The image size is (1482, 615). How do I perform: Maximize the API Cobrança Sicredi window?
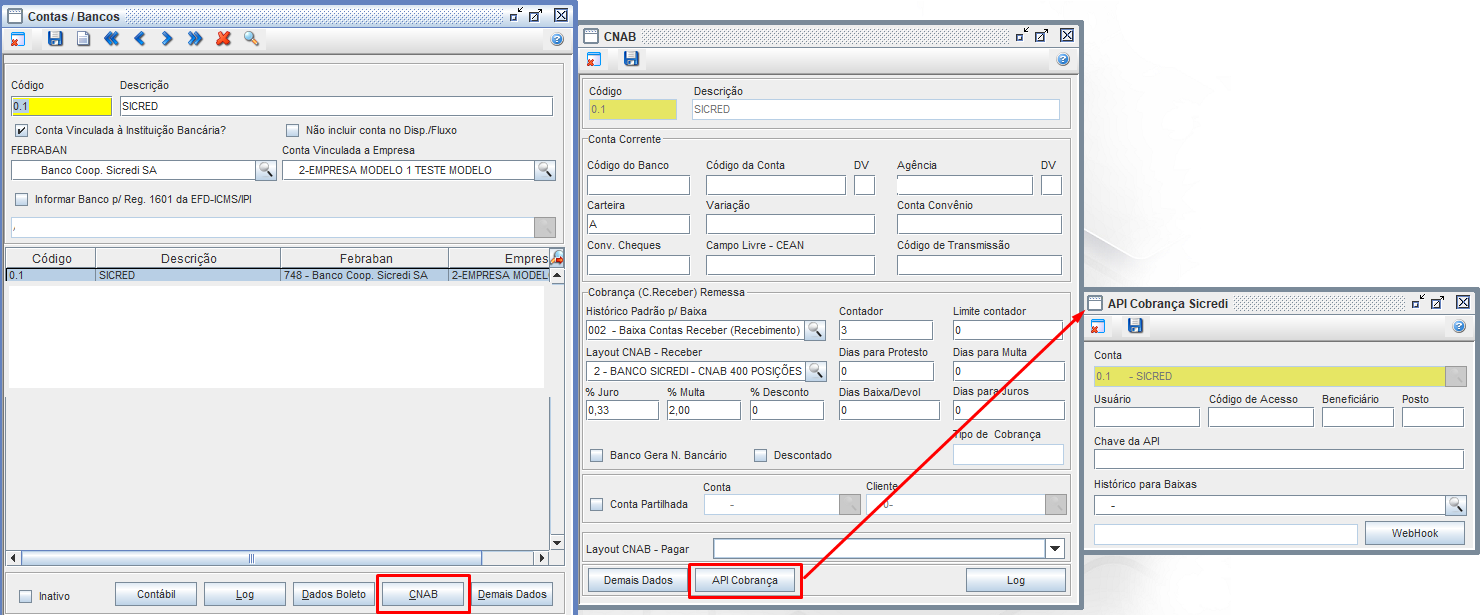pos(1437,302)
